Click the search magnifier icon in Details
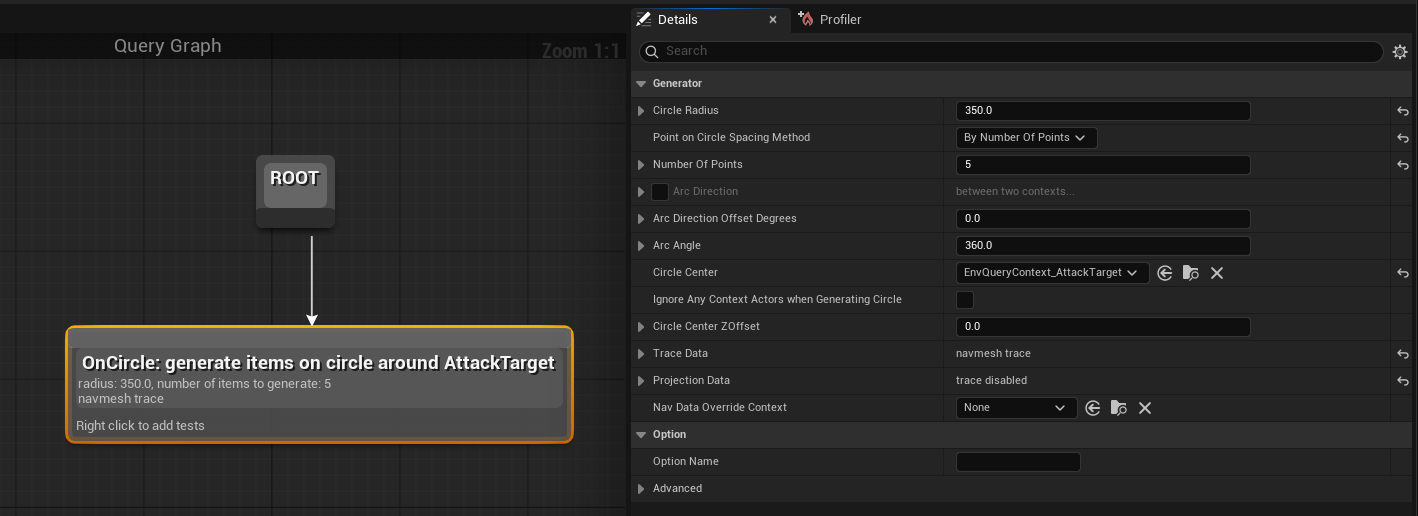 click(x=652, y=51)
